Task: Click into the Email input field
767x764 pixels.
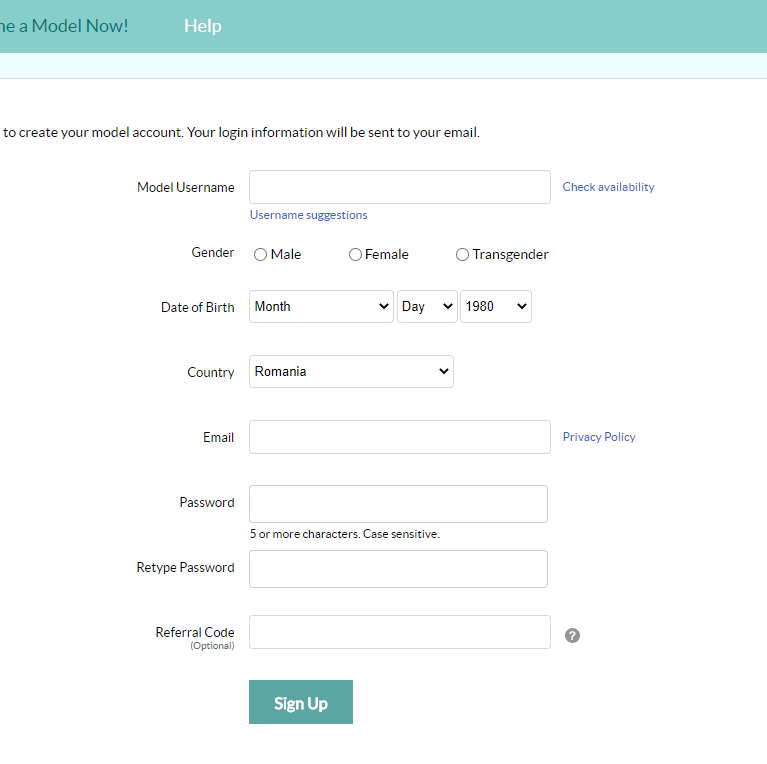Action: point(399,437)
